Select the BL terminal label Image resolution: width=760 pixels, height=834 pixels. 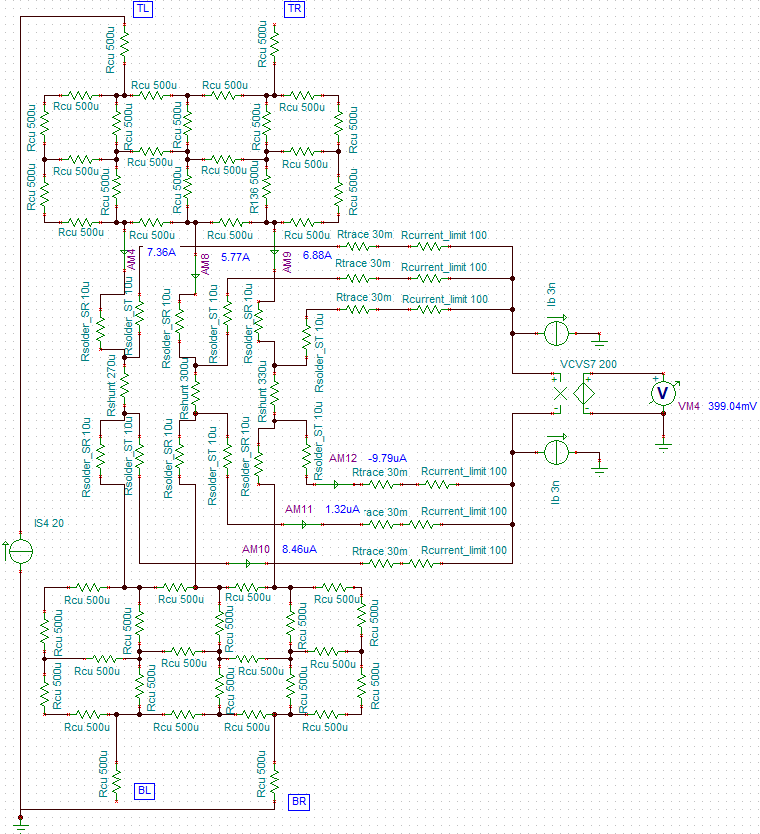(x=145, y=791)
